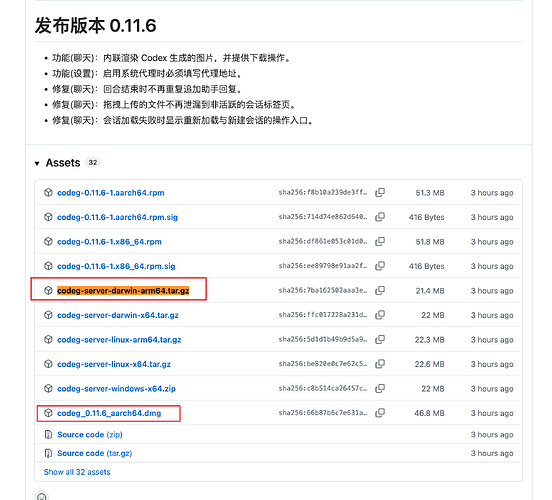Copy sha256 for codeg-0.11.6-1.x86_64.rpm

tap(380, 242)
